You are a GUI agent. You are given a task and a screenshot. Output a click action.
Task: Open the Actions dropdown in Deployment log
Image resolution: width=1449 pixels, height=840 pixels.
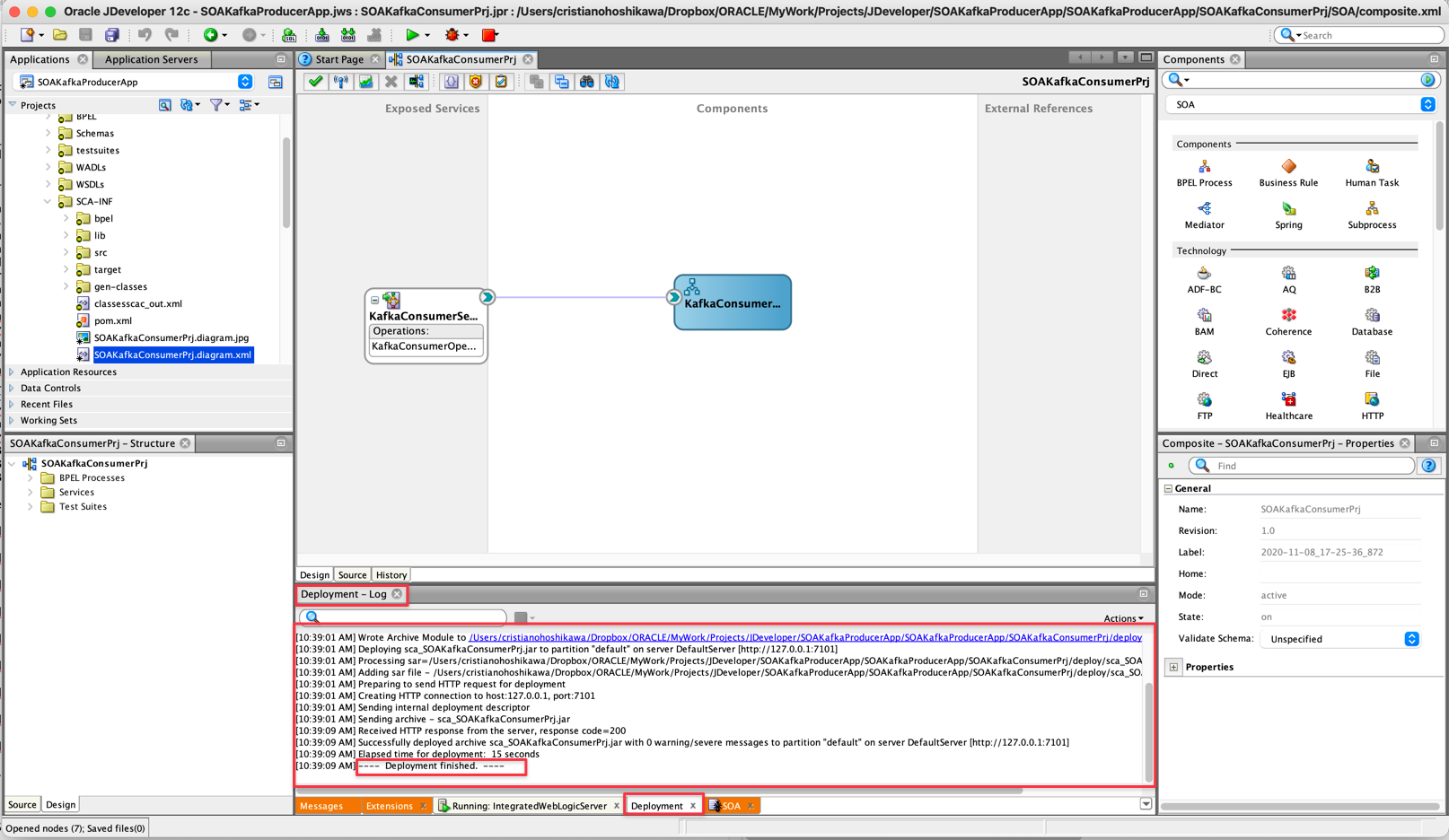click(x=1123, y=618)
